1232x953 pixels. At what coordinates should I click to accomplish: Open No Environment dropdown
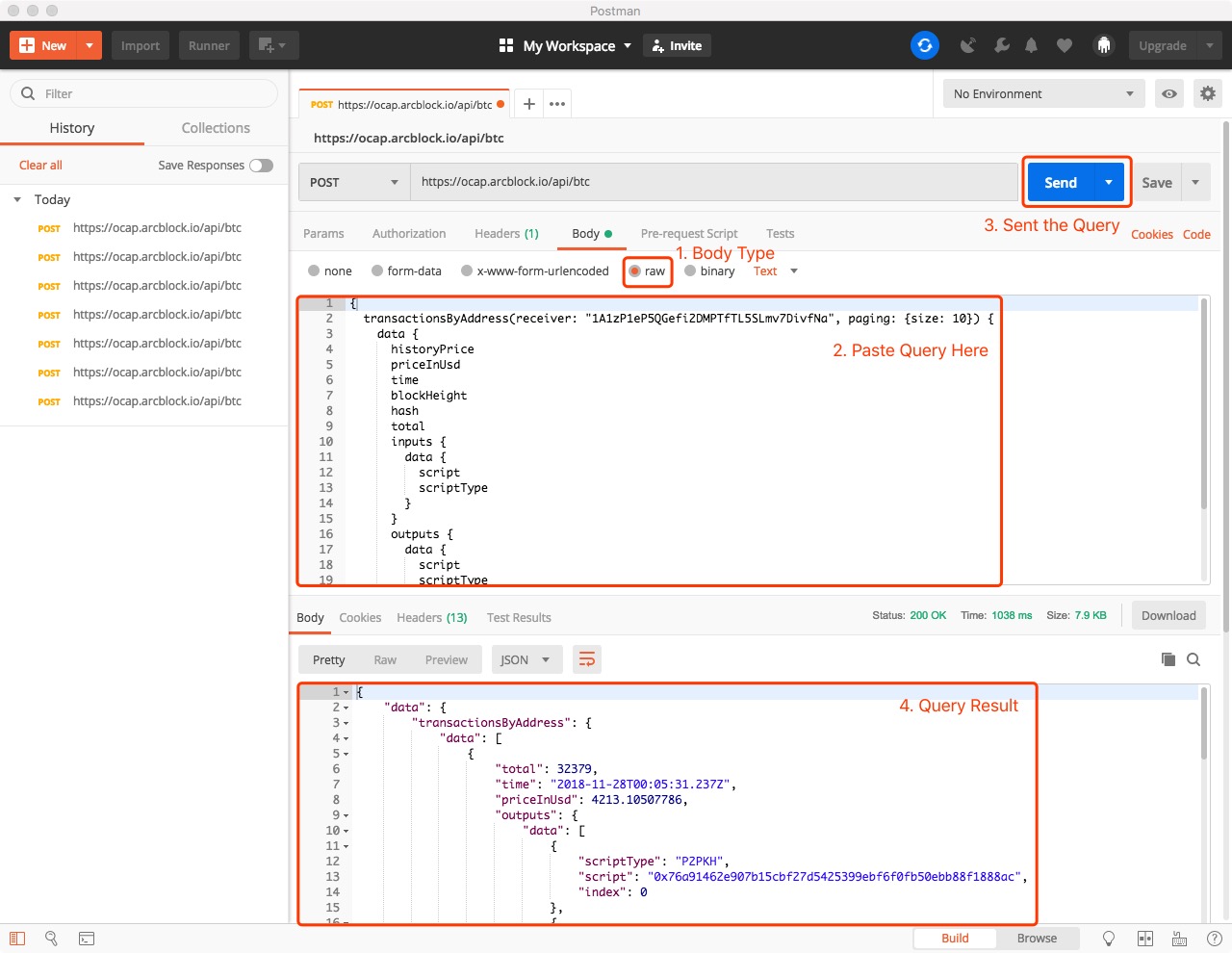[x=1043, y=93]
